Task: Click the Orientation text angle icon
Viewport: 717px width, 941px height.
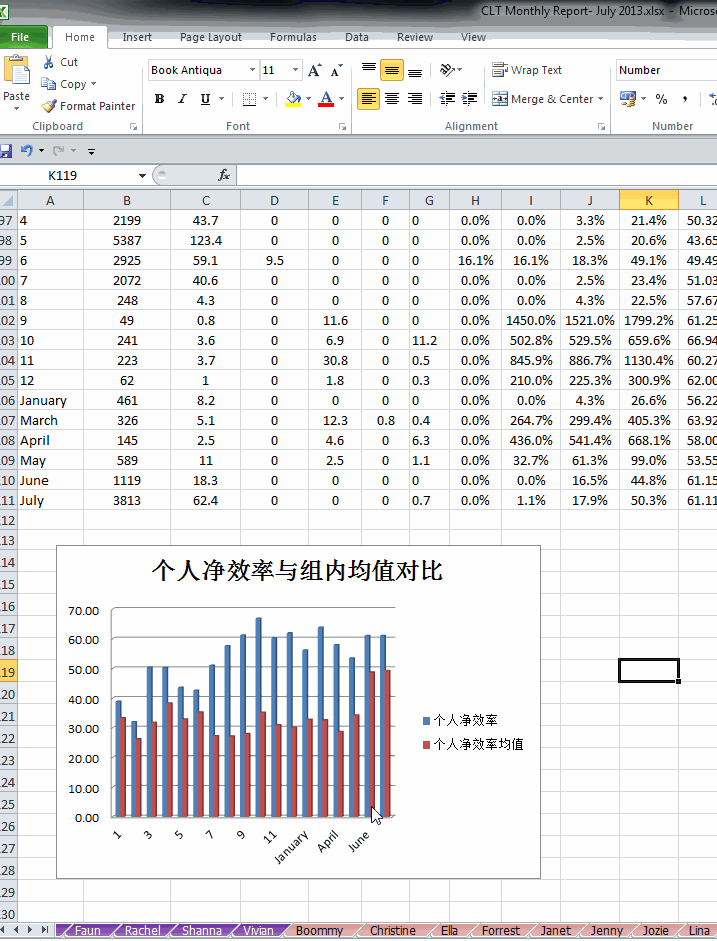Action: [448, 70]
